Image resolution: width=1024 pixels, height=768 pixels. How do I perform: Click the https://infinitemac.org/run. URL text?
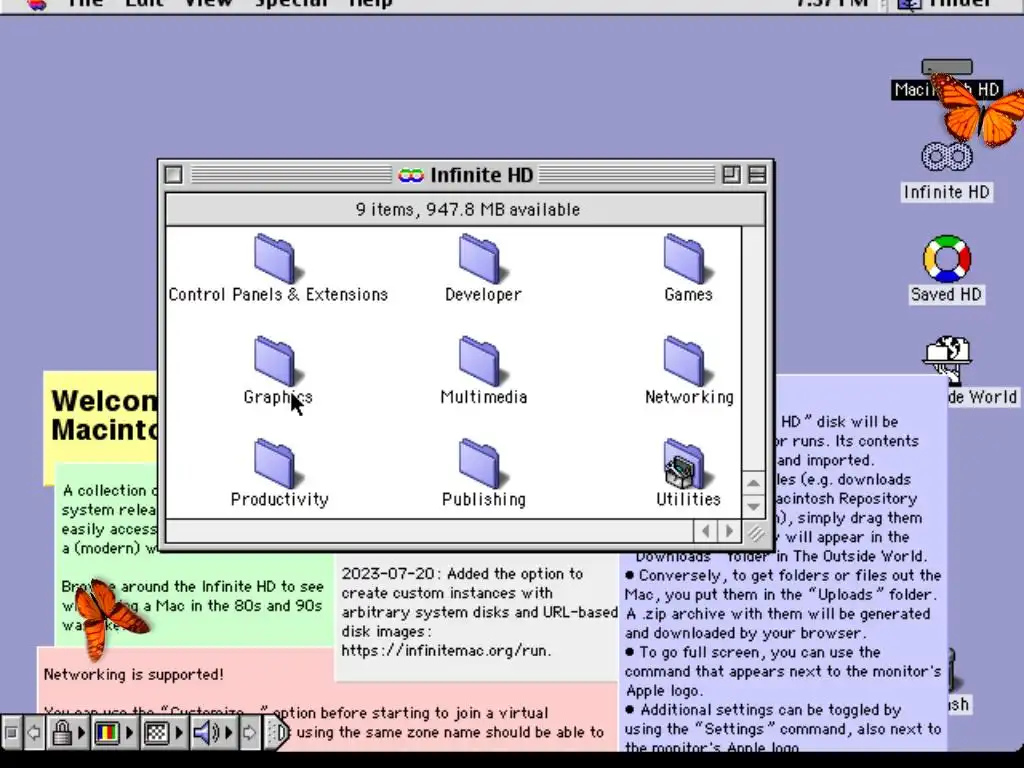pyautogui.click(x=447, y=650)
